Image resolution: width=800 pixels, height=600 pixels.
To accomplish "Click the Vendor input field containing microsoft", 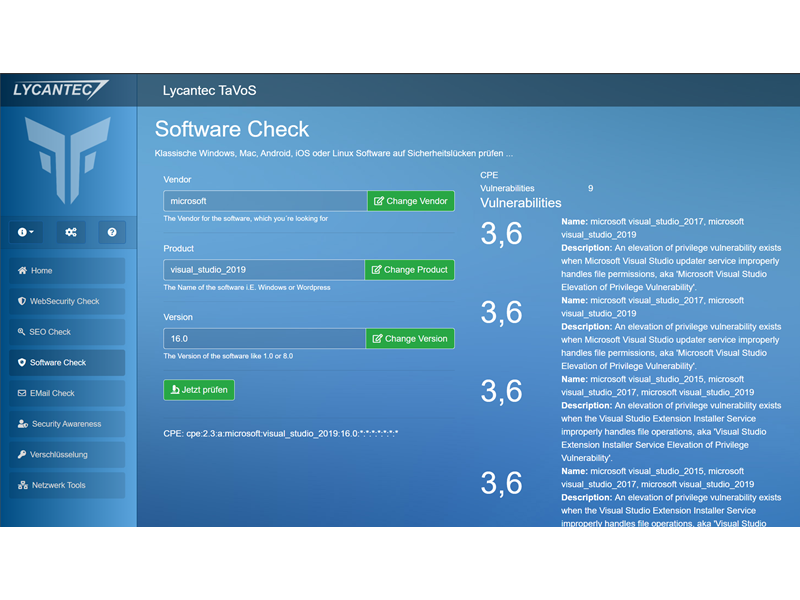I will click(265, 201).
